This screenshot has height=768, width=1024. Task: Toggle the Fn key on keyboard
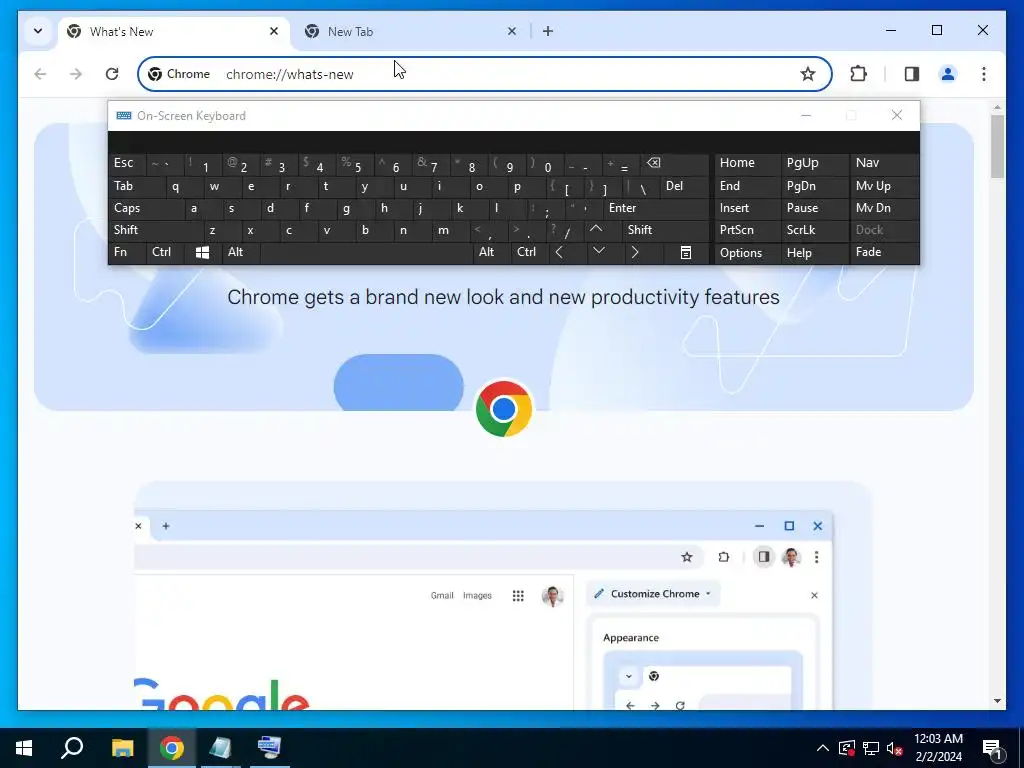click(127, 252)
